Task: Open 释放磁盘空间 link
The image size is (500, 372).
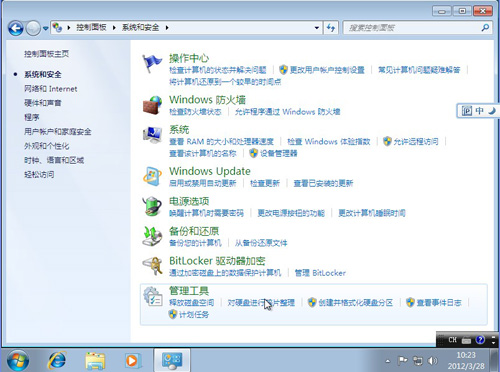Action: coord(191,302)
